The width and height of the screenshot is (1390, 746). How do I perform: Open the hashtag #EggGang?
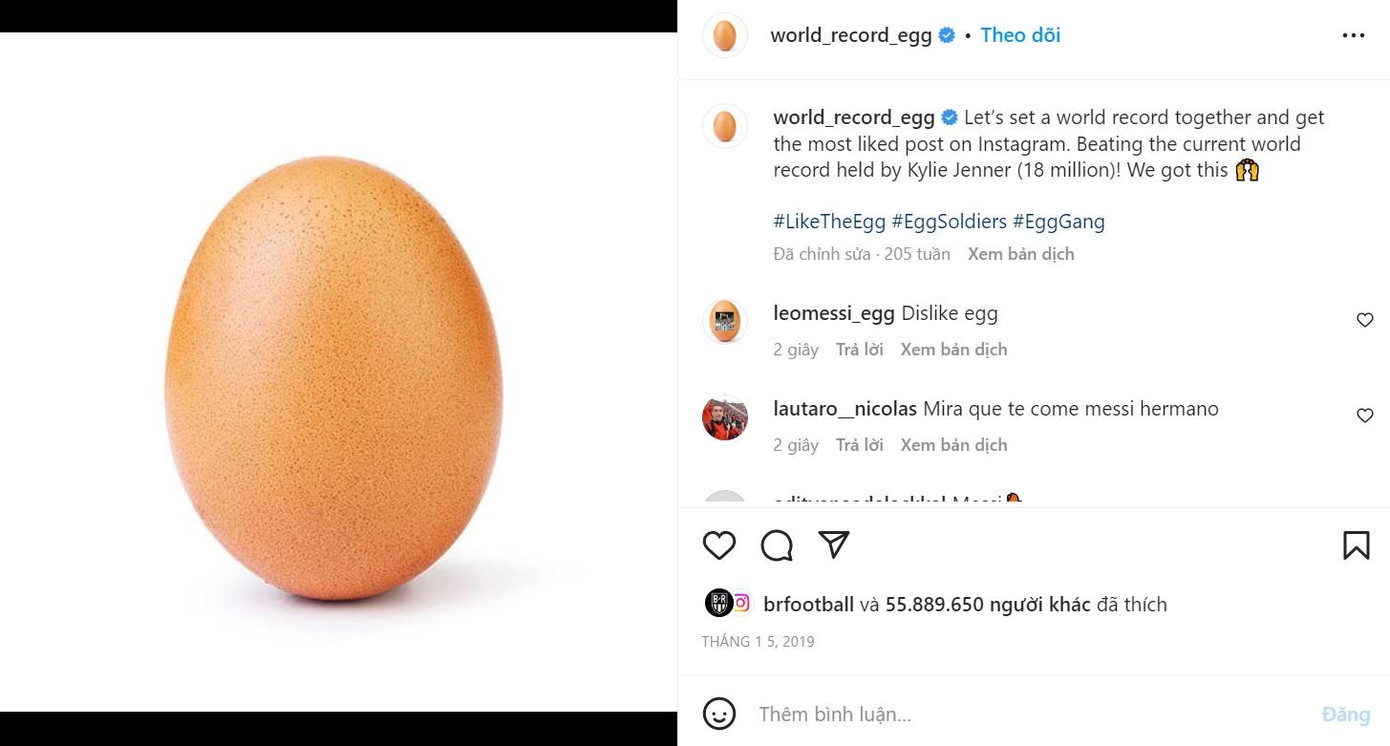(1057, 221)
